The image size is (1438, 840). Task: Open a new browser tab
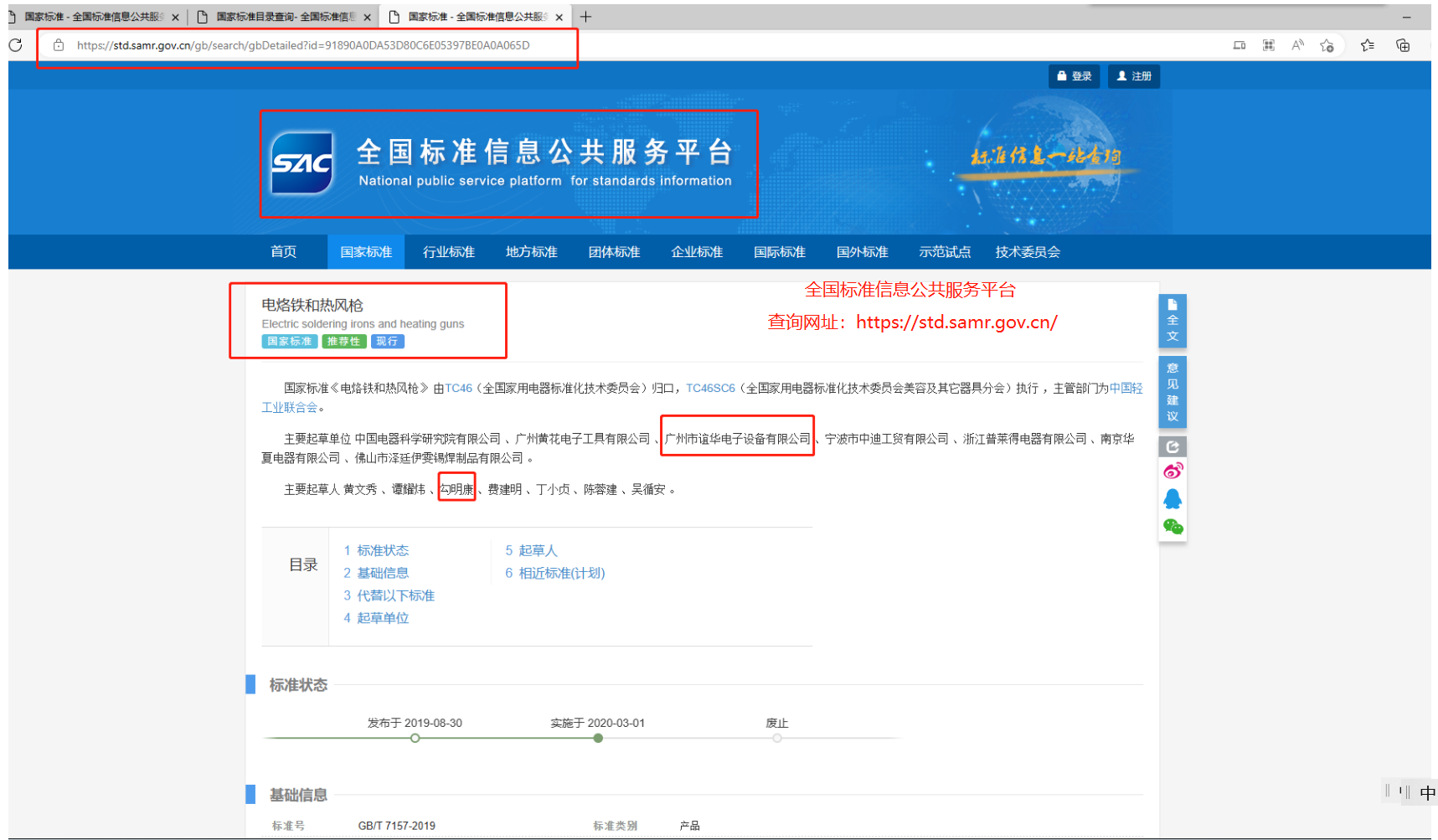[585, 17]
